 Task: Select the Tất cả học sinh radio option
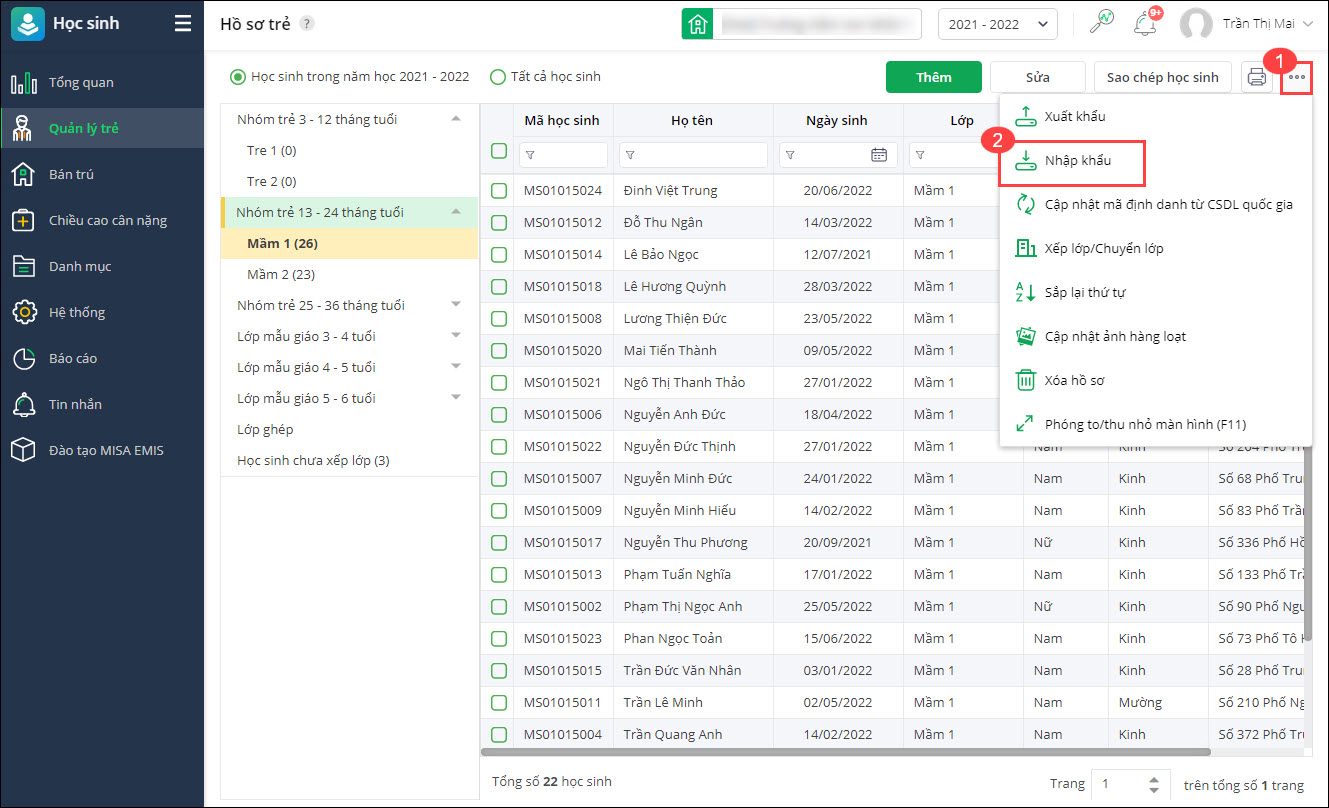pos(498,77)
